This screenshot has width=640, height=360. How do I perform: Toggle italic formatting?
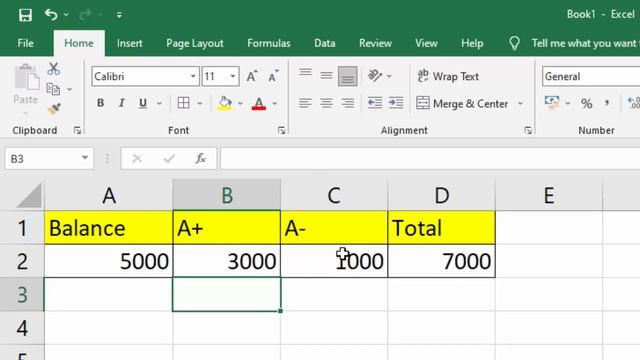coord(121,103)
